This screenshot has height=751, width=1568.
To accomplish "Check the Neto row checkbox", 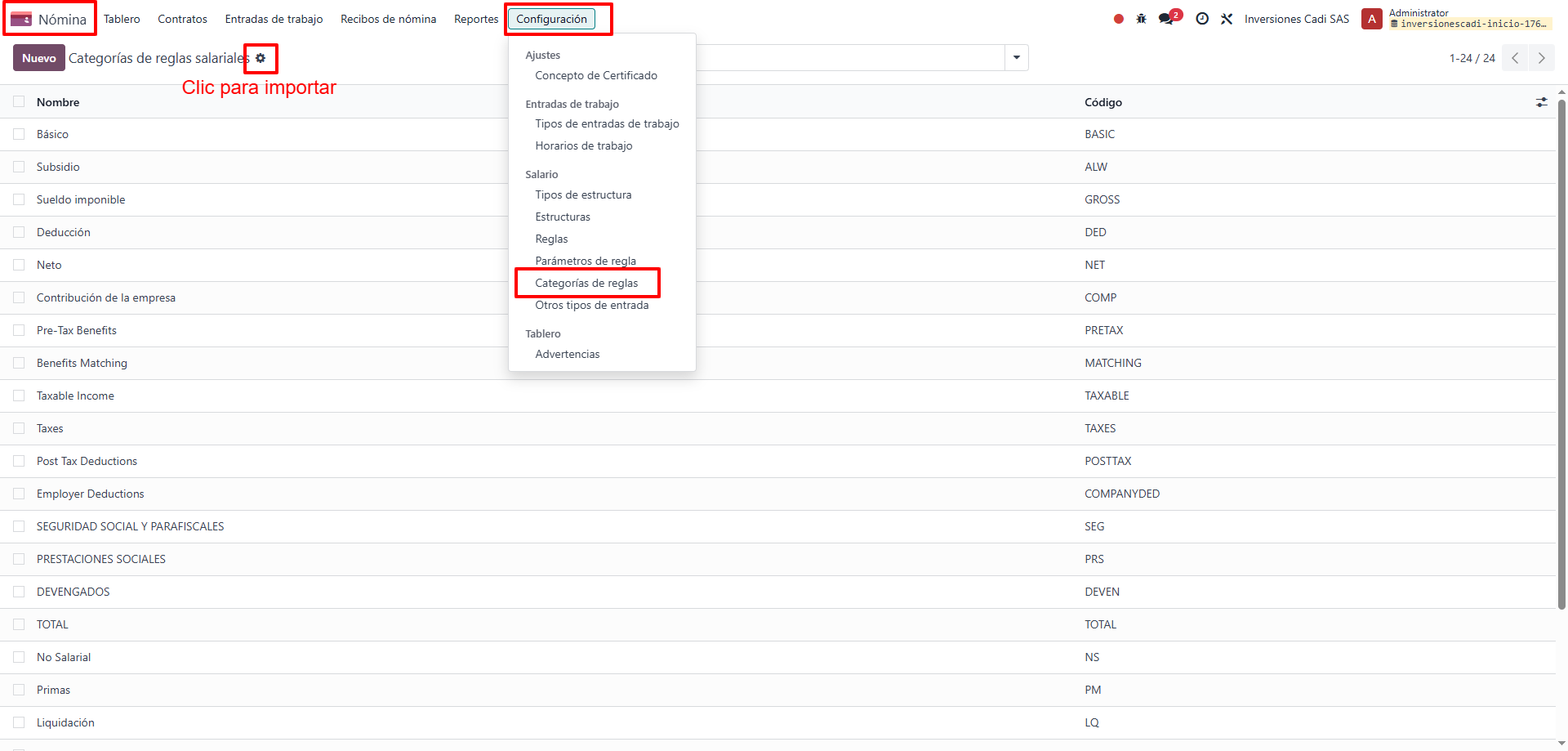I will coord(19,265).
